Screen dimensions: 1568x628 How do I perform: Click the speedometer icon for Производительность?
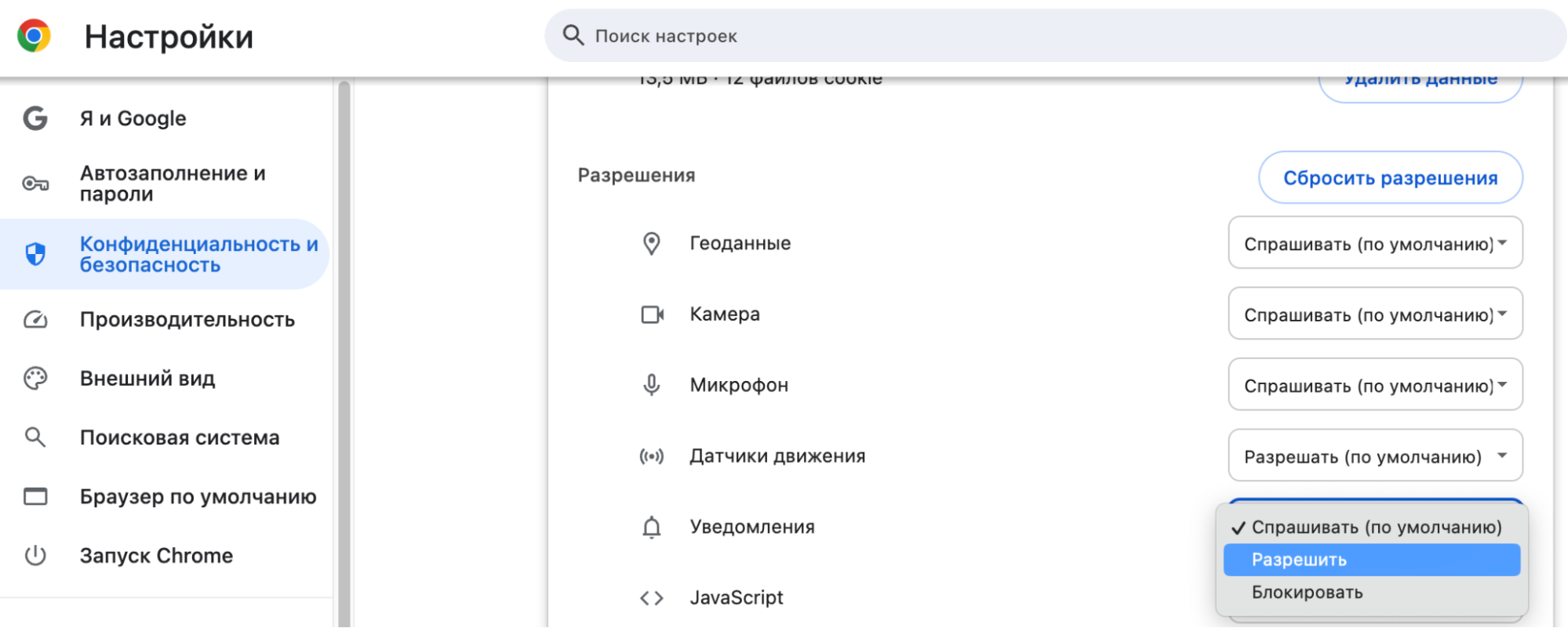[x=35, y=320]
